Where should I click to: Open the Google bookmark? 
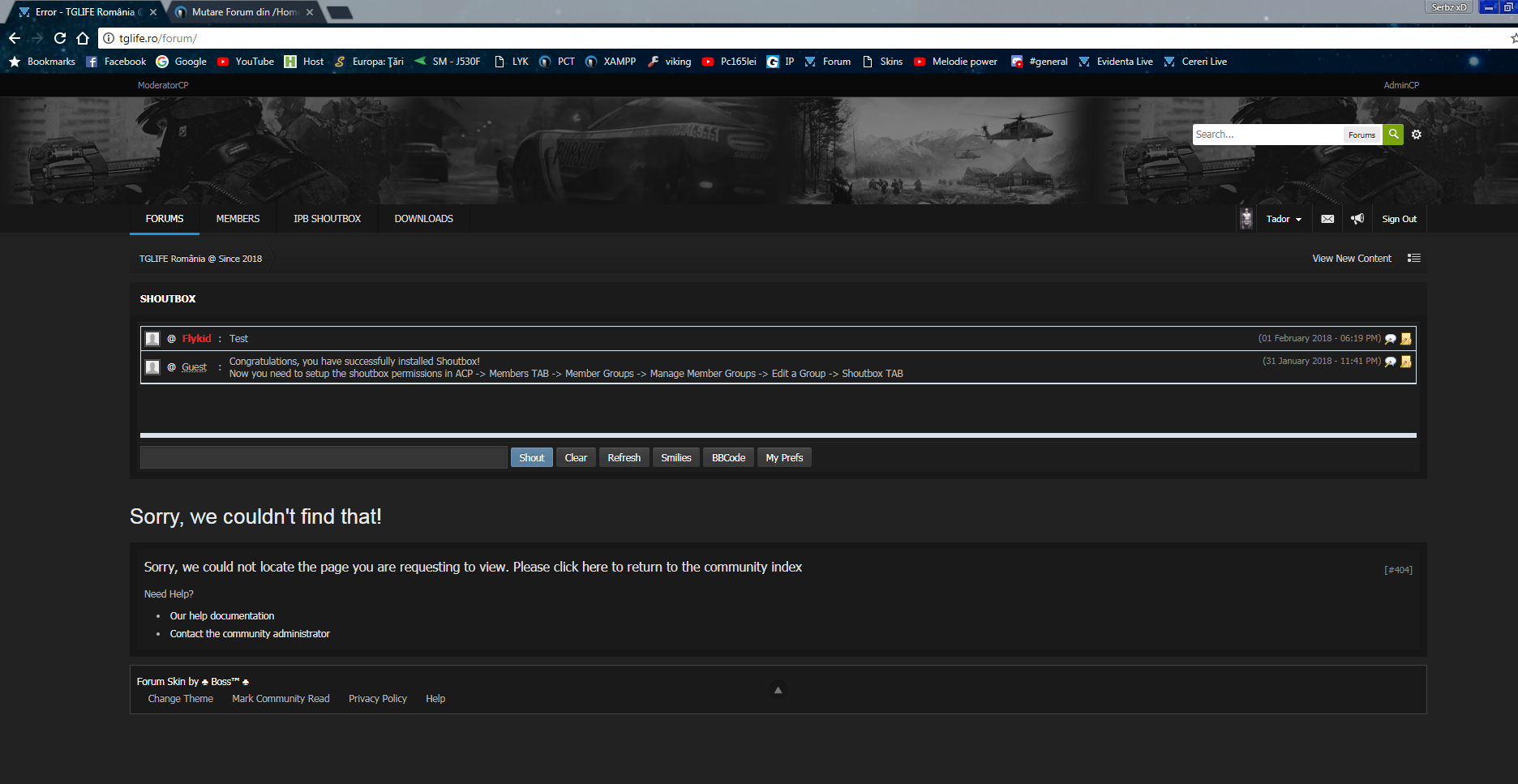182,62
